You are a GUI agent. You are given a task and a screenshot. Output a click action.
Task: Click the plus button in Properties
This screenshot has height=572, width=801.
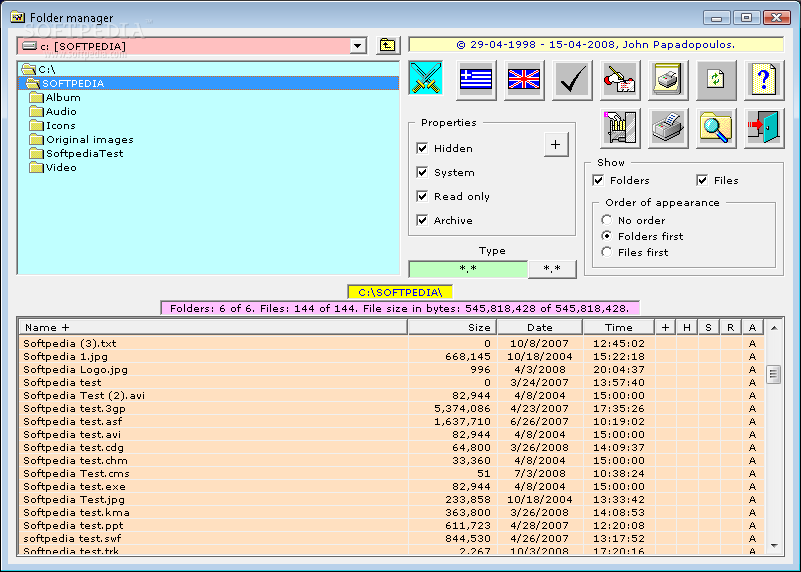[556, 145]
